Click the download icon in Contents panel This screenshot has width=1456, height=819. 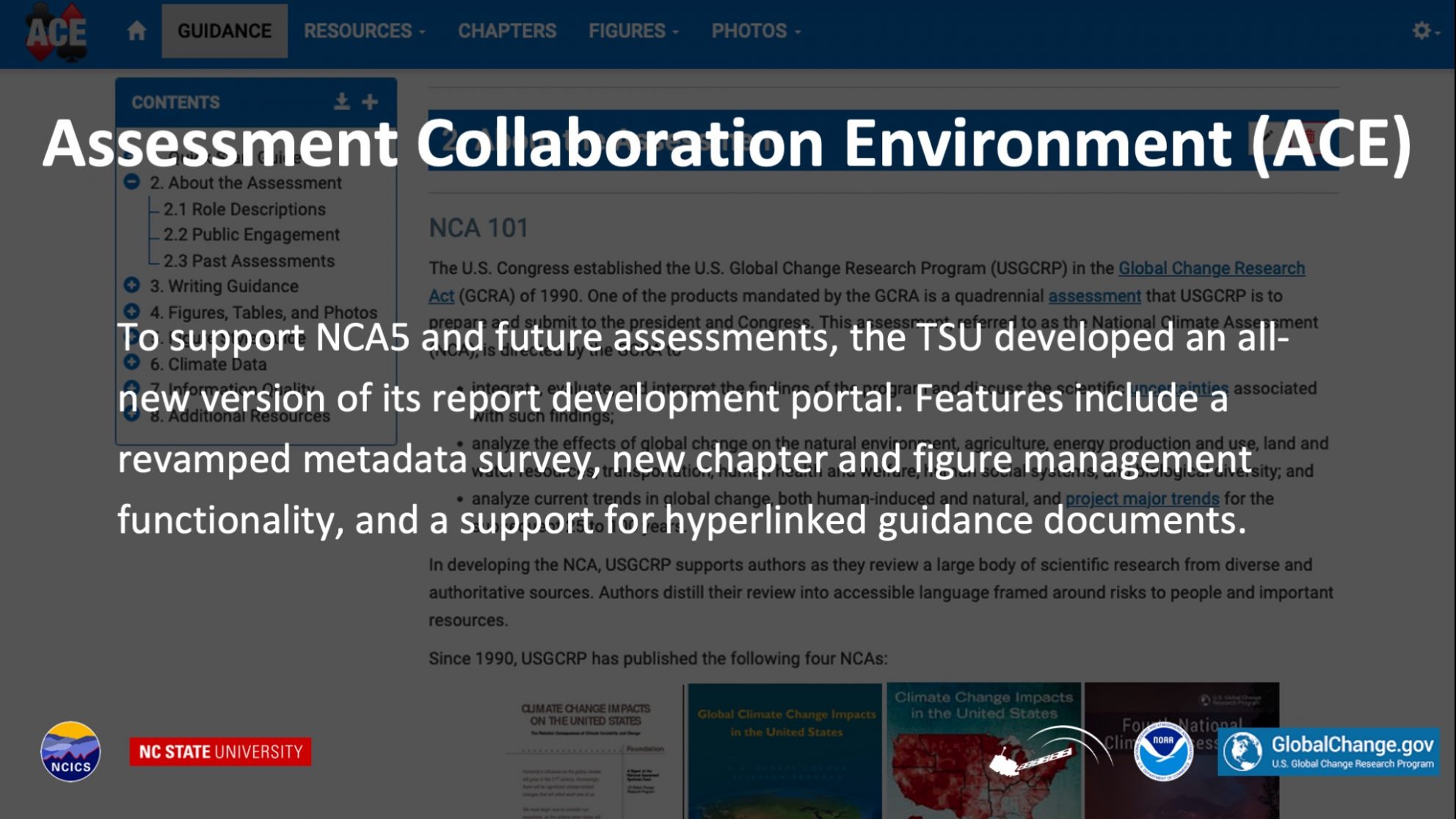click(341, 101)
